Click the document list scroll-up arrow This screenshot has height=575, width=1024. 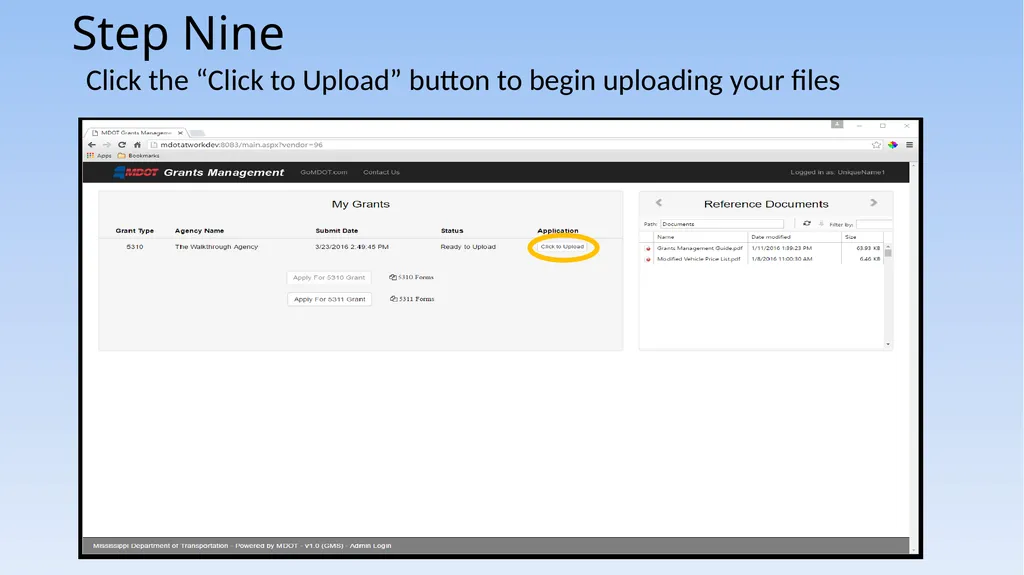888,248
